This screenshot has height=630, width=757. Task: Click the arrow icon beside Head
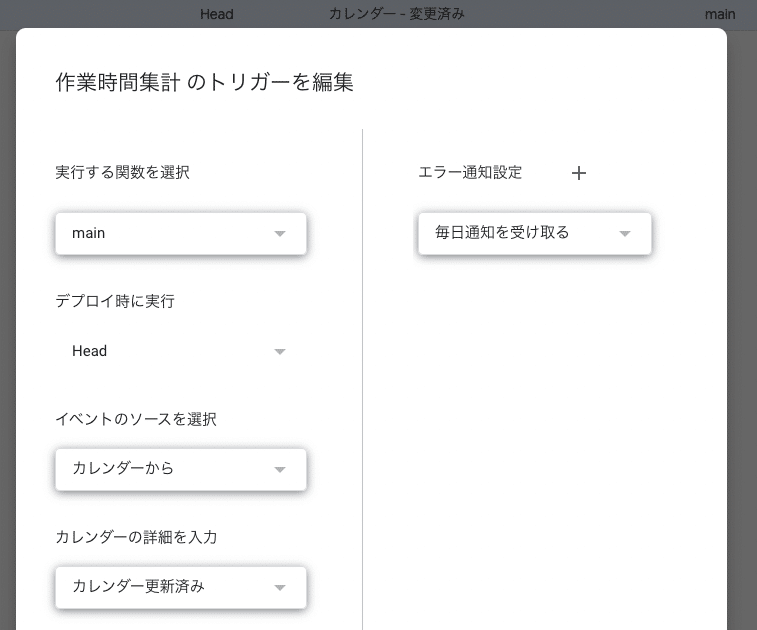point(280,351)
